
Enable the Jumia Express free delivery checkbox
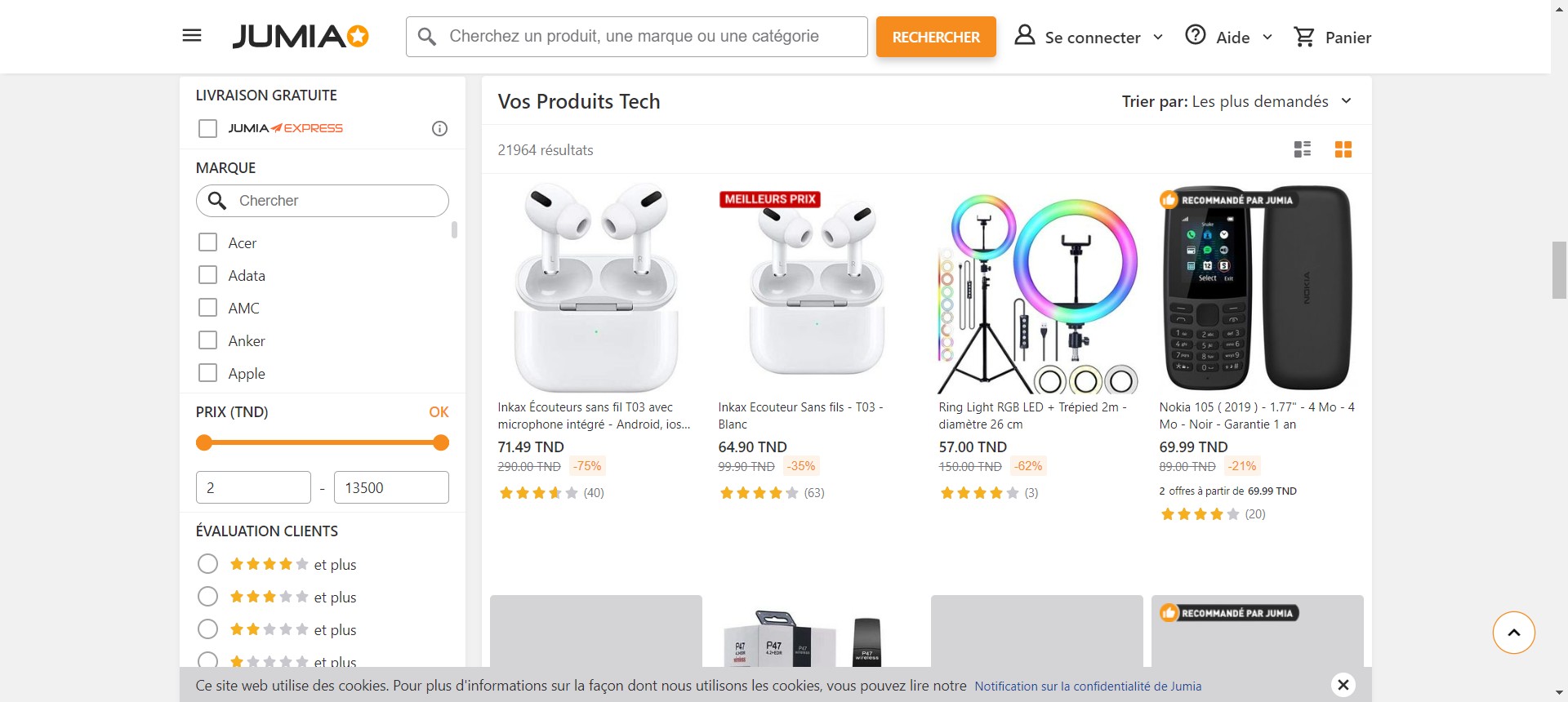pyautogui.click(x=208, y=129)
